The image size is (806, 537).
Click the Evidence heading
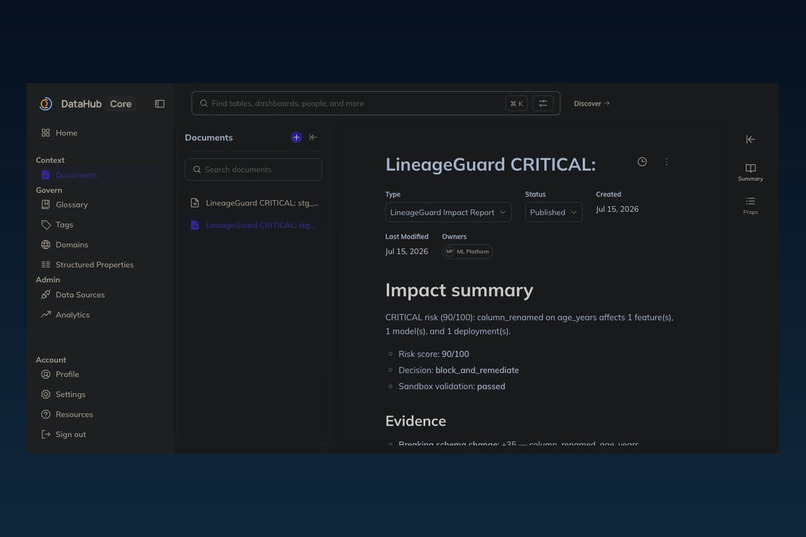coord(416,421)
